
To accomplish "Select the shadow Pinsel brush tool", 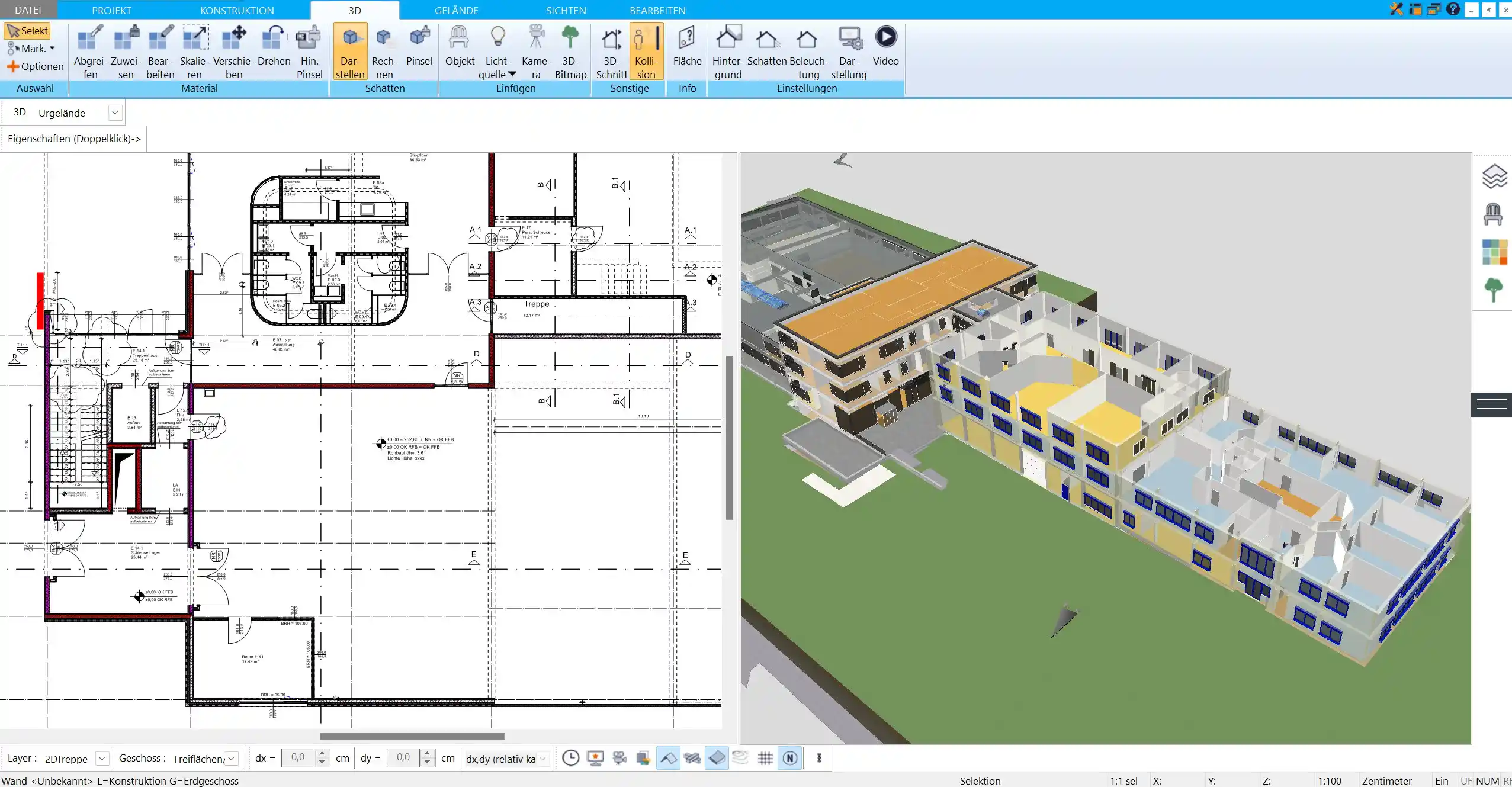I will click(419, 46).
